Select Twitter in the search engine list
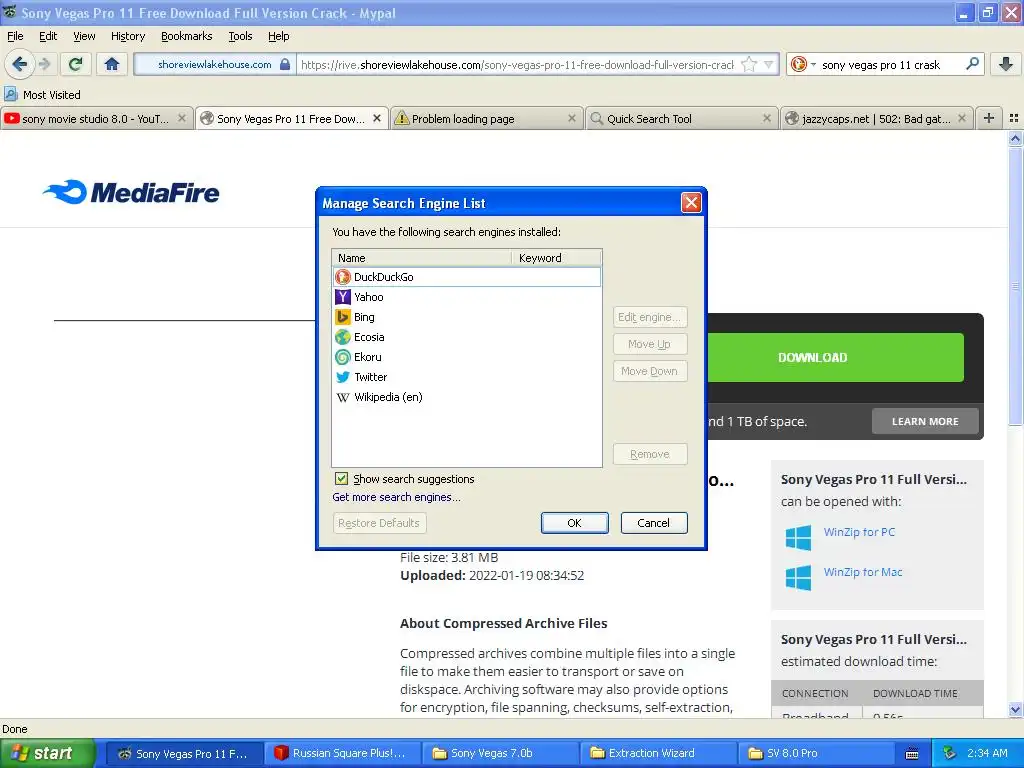The height and width of the screenshot is (768, 1024). (x=467, y=377)
